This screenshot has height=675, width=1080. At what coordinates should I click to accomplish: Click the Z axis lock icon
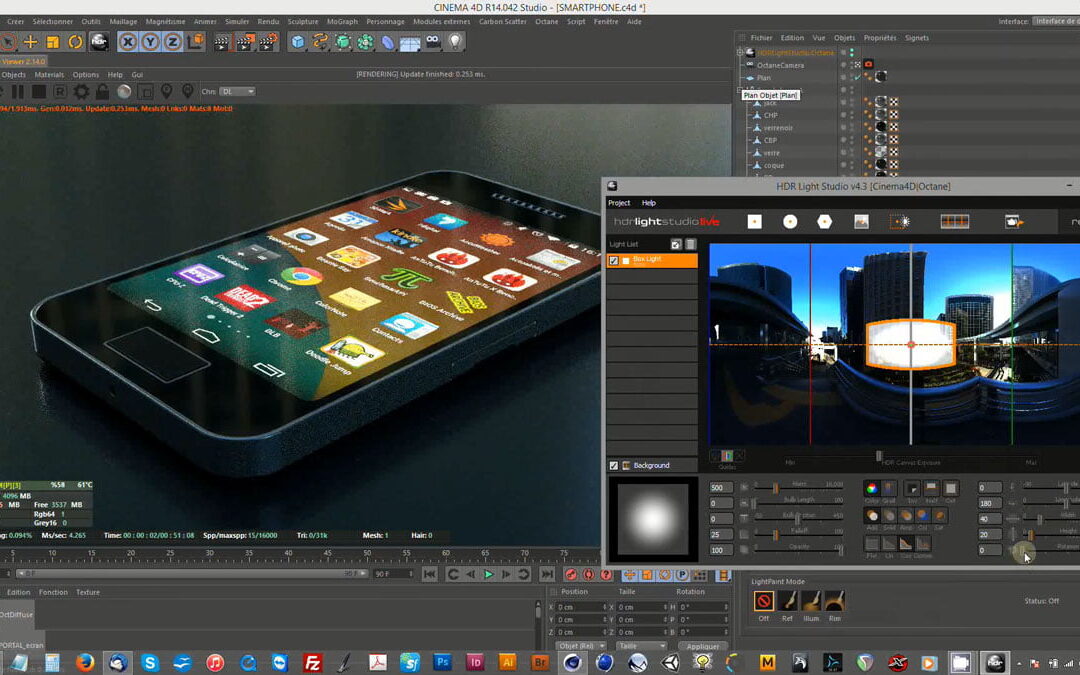(173, 41)
